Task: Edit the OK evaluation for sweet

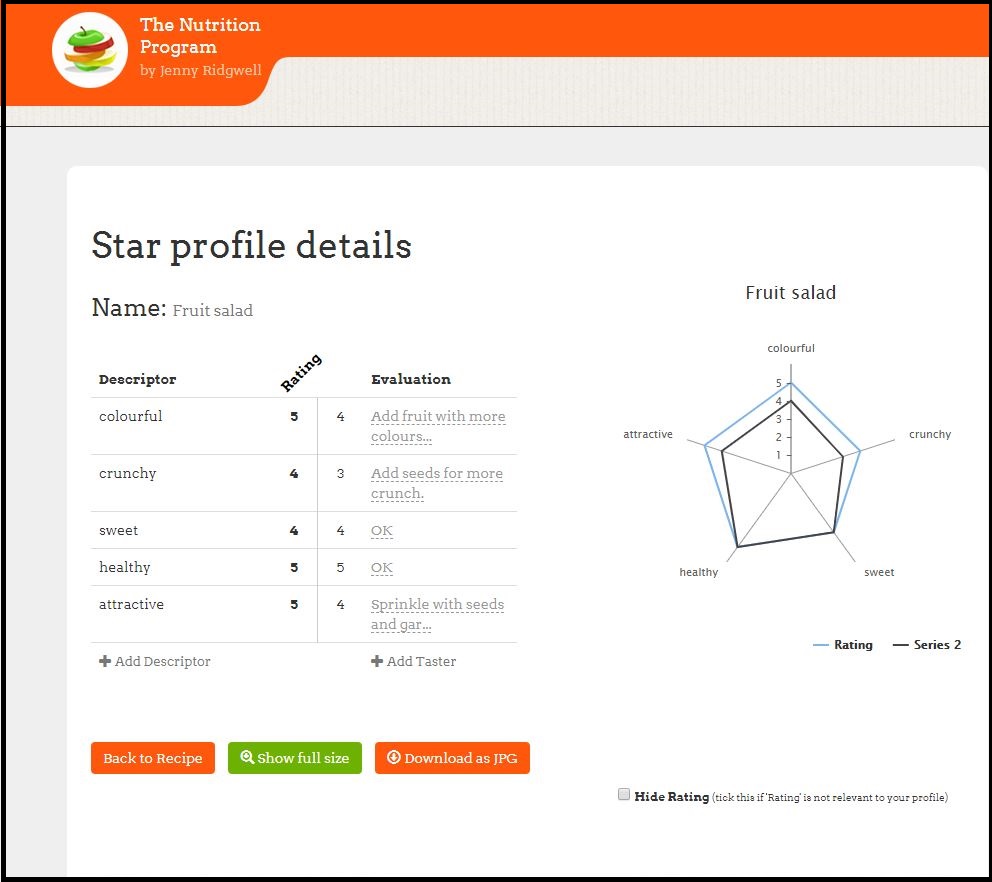Action: click(382, 531)
